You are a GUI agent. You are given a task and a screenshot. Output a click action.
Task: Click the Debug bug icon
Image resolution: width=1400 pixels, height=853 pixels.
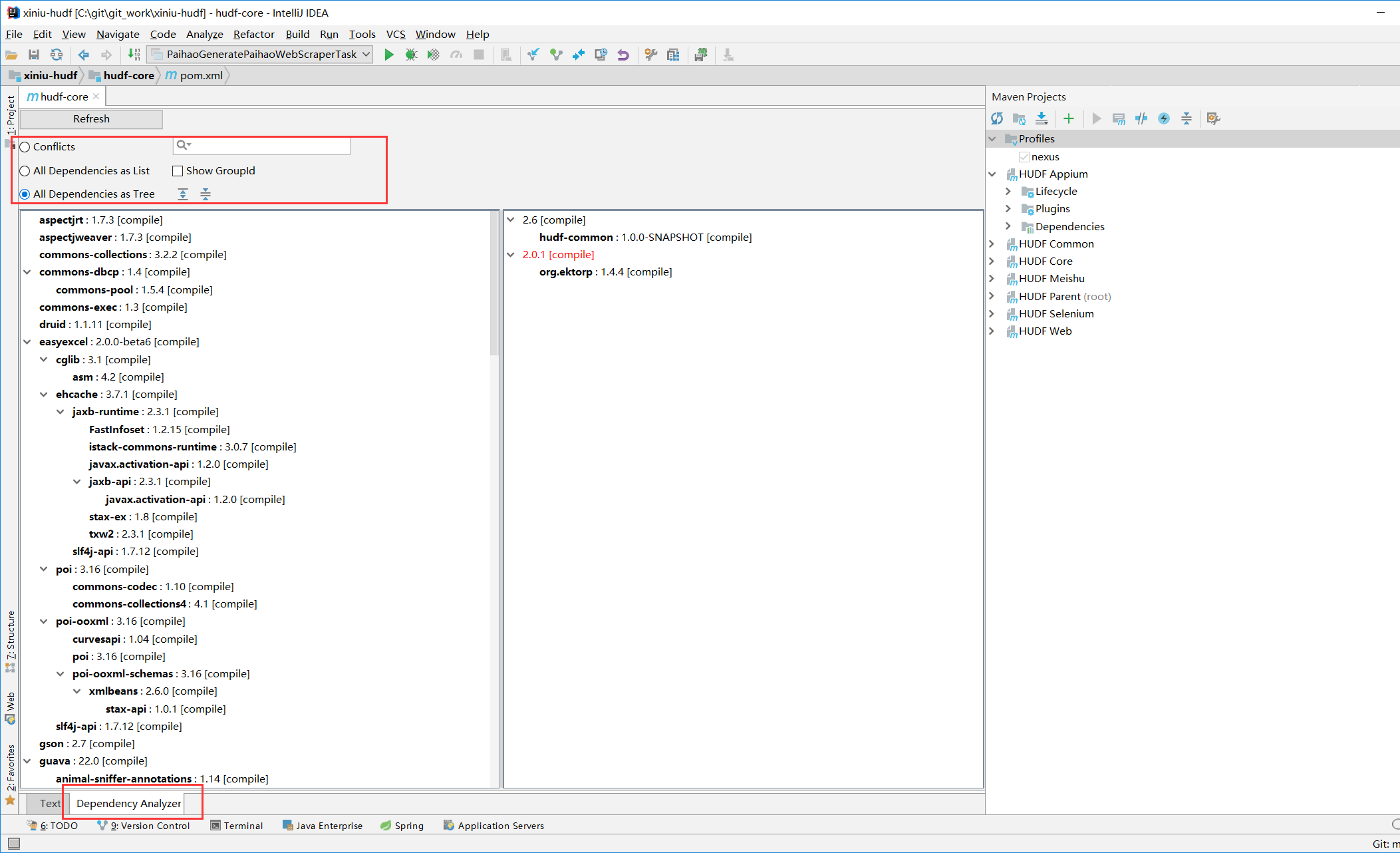(411, 55)
